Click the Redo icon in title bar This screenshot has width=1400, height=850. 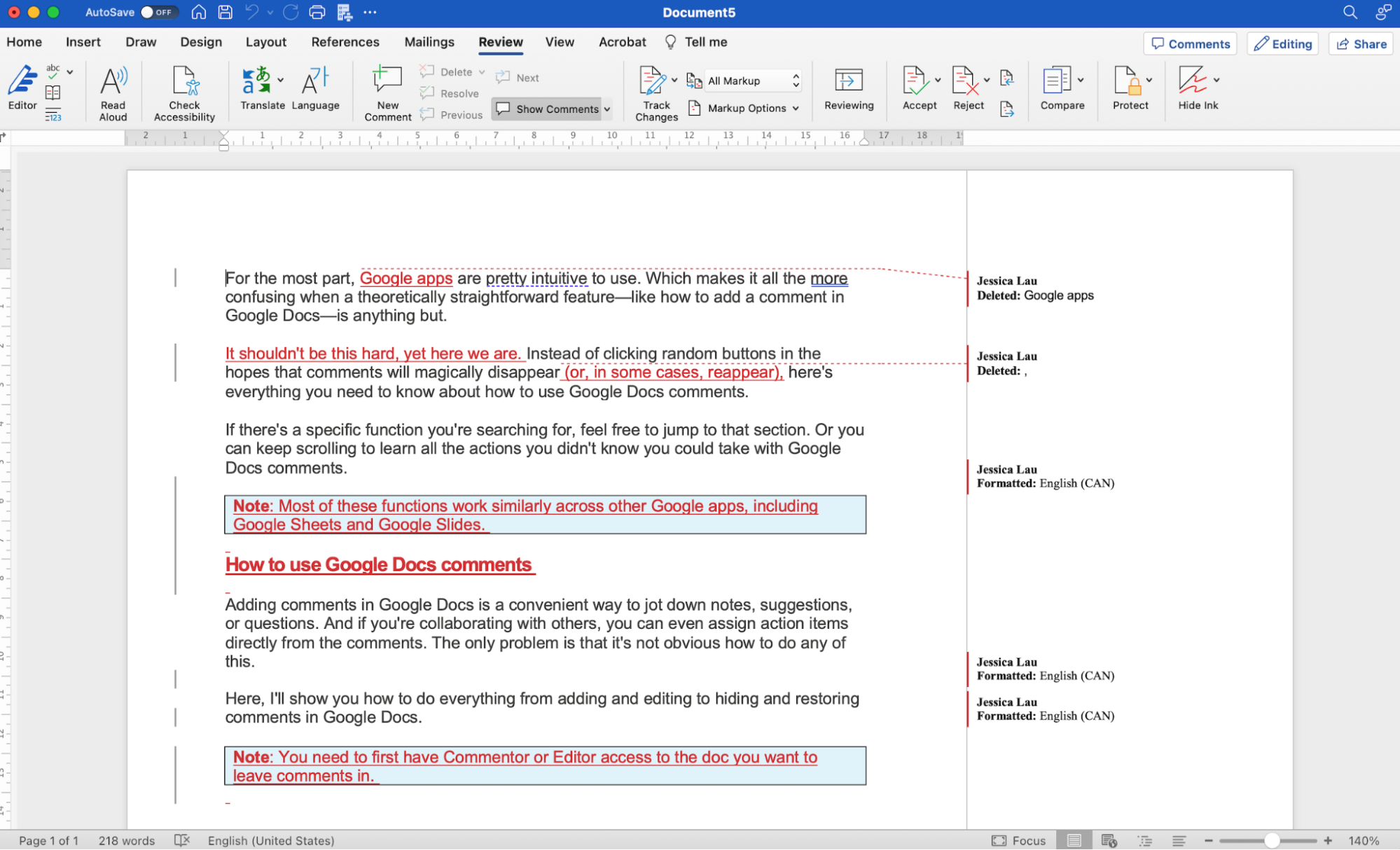pos(291,12)
